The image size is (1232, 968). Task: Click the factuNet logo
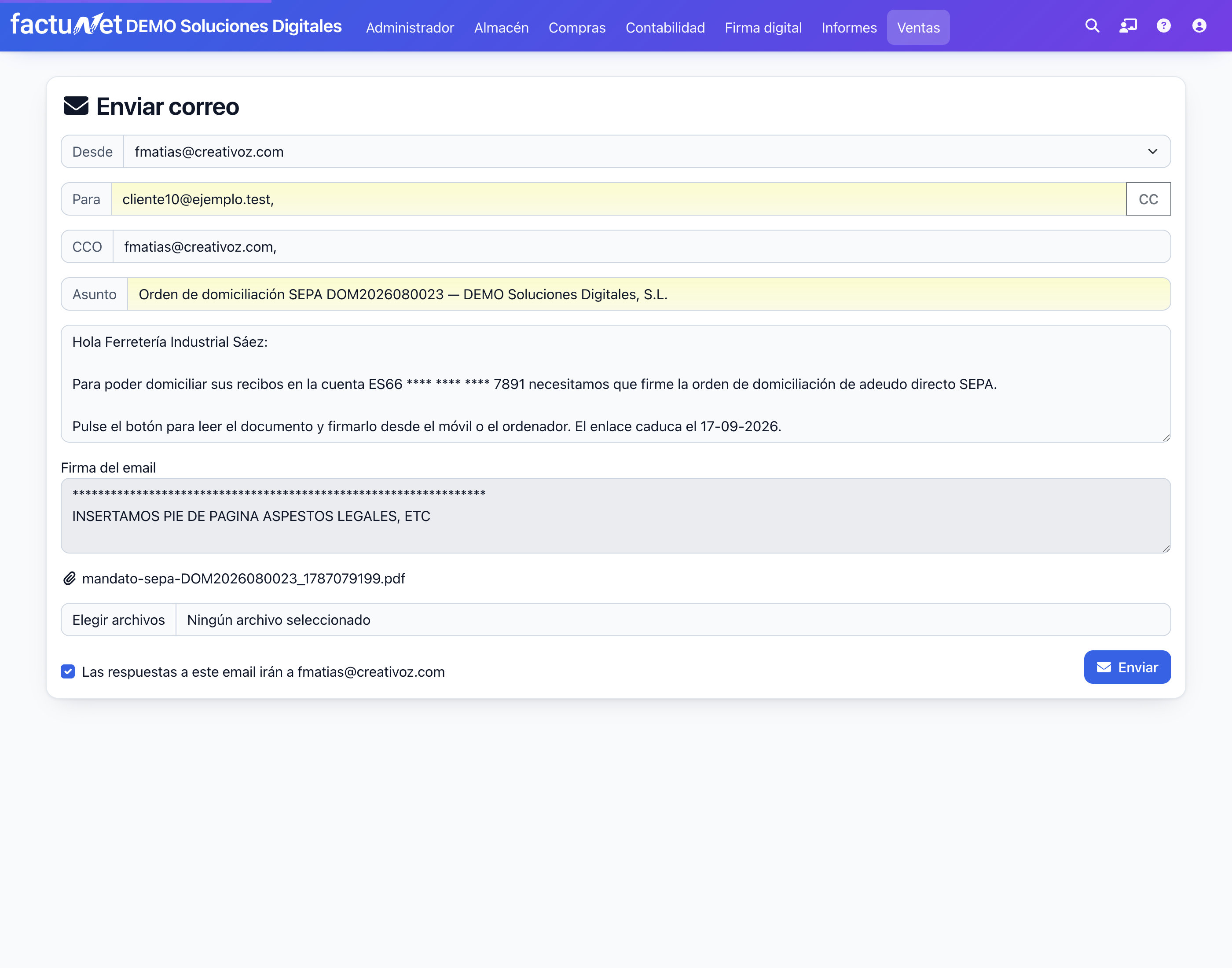click(66, 25)
